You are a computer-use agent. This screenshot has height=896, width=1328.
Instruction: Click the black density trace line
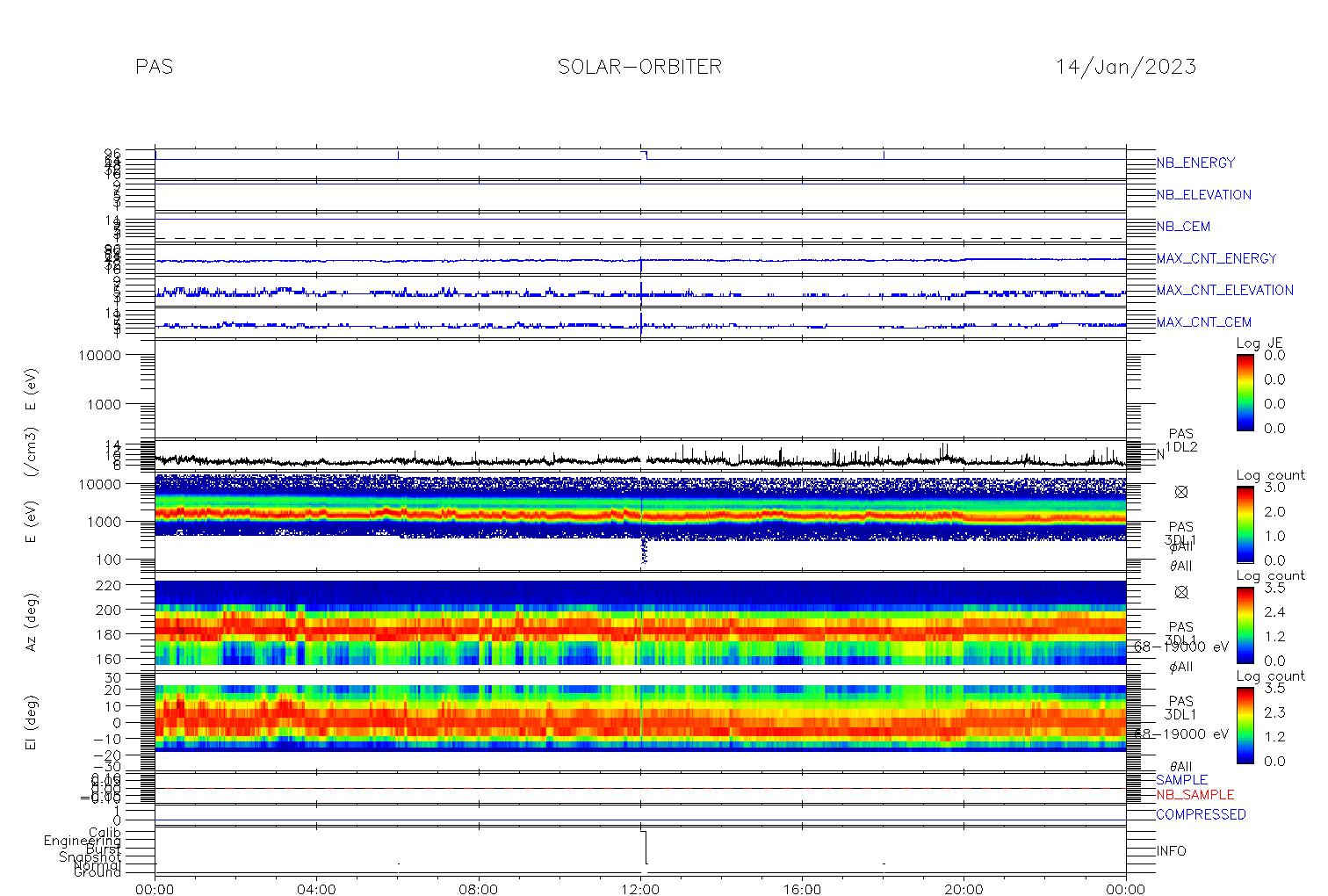pos(640,459)
